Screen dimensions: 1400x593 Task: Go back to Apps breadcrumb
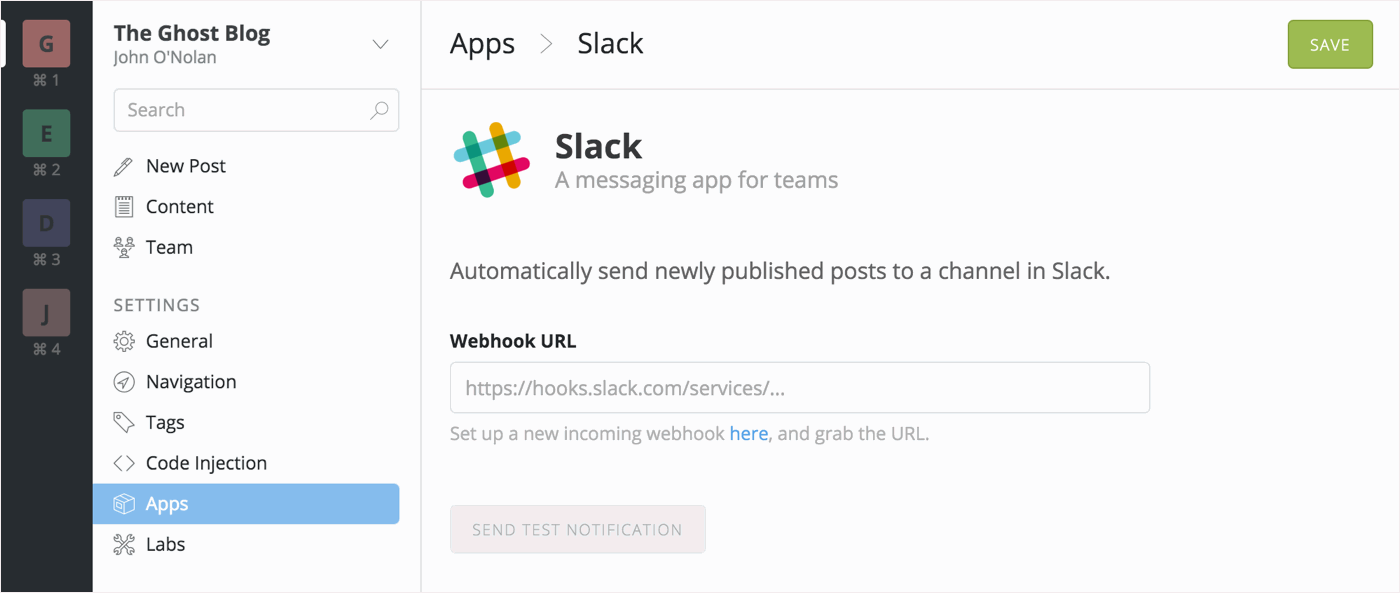(482, 44)
